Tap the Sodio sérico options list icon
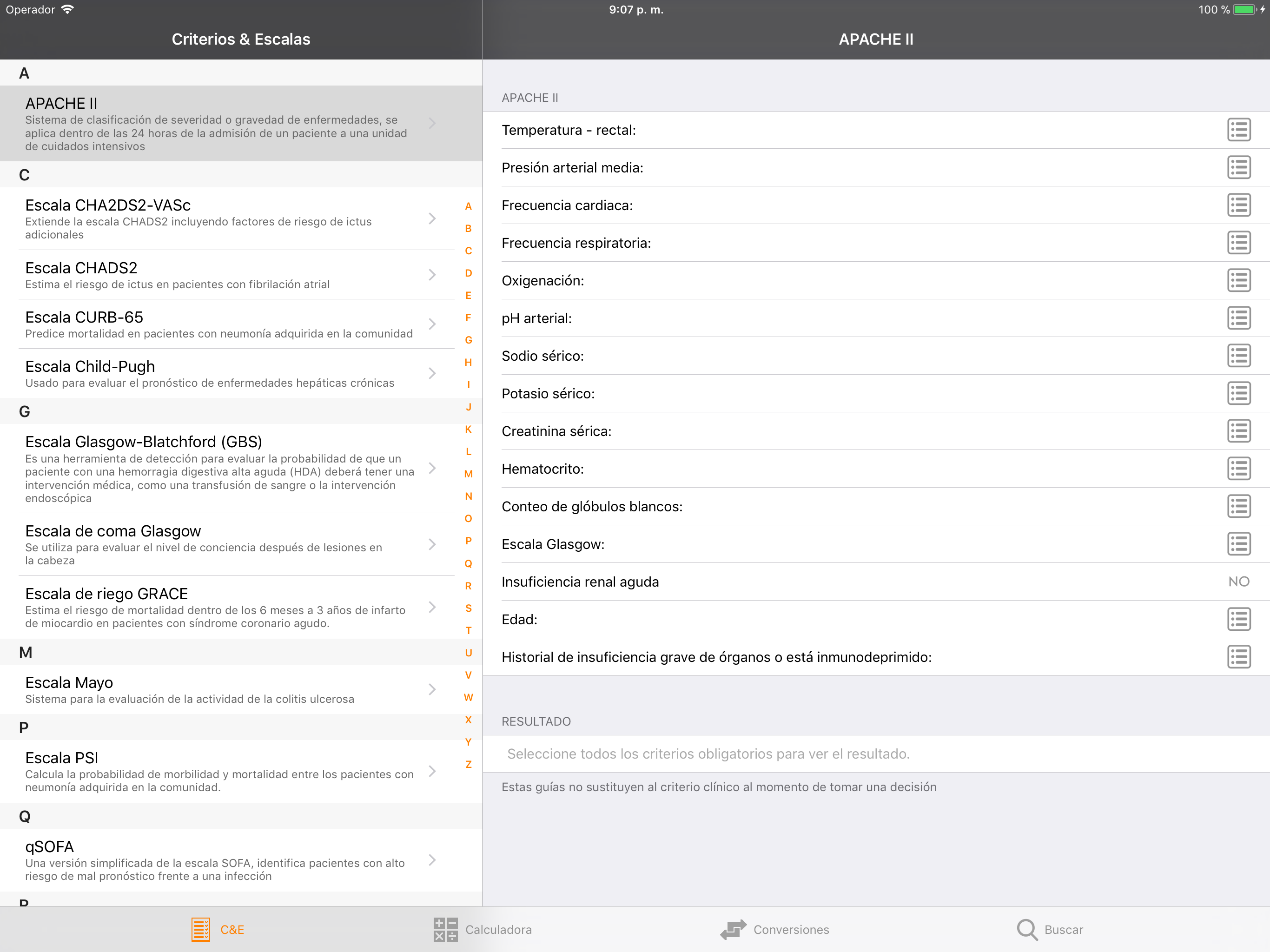This screenshot has width=1270, height=952. pyautogui.click(x=1238, y=356)
